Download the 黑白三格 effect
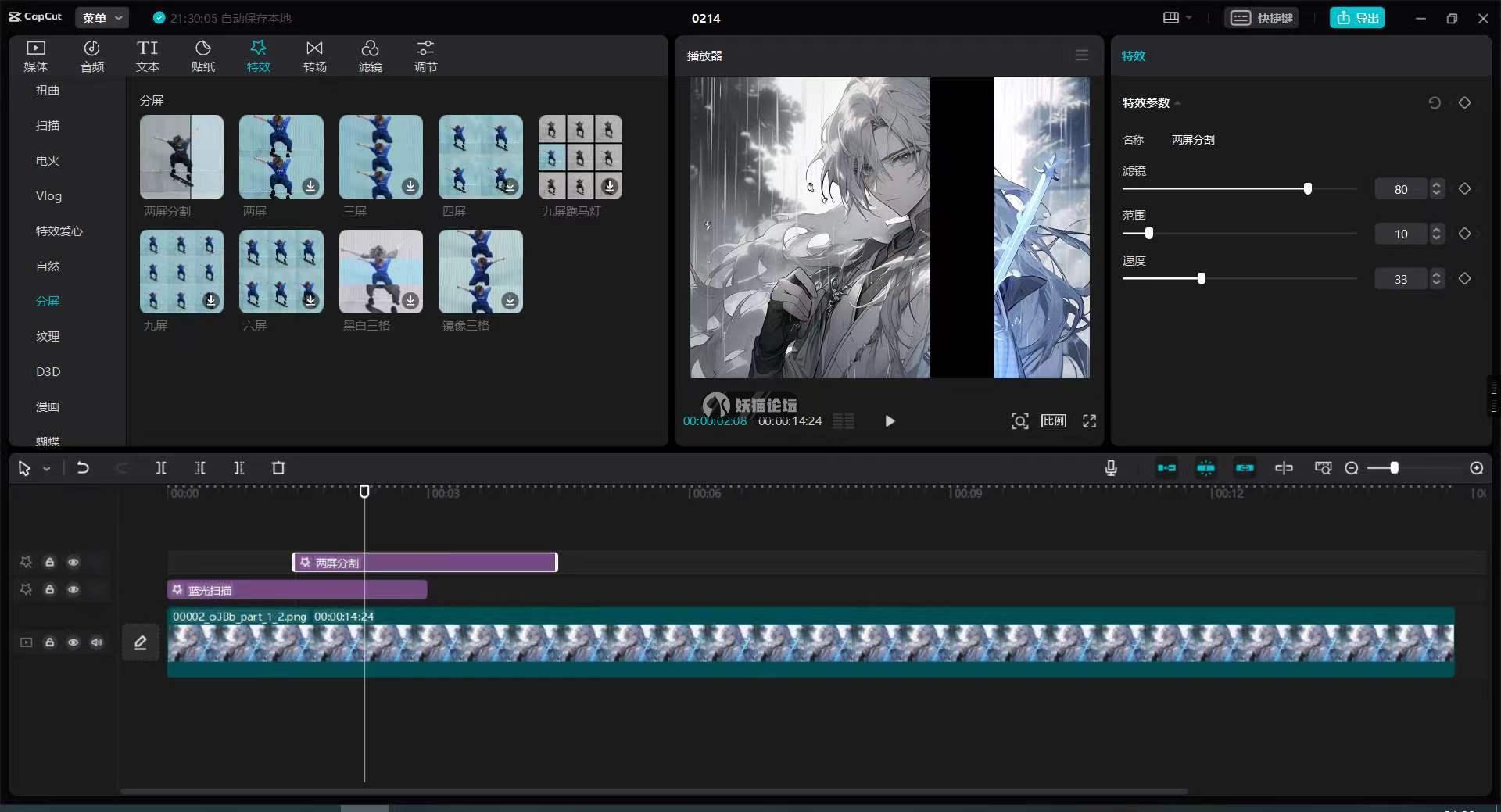This screenshot has width=1501, height=812. [410, 301]
